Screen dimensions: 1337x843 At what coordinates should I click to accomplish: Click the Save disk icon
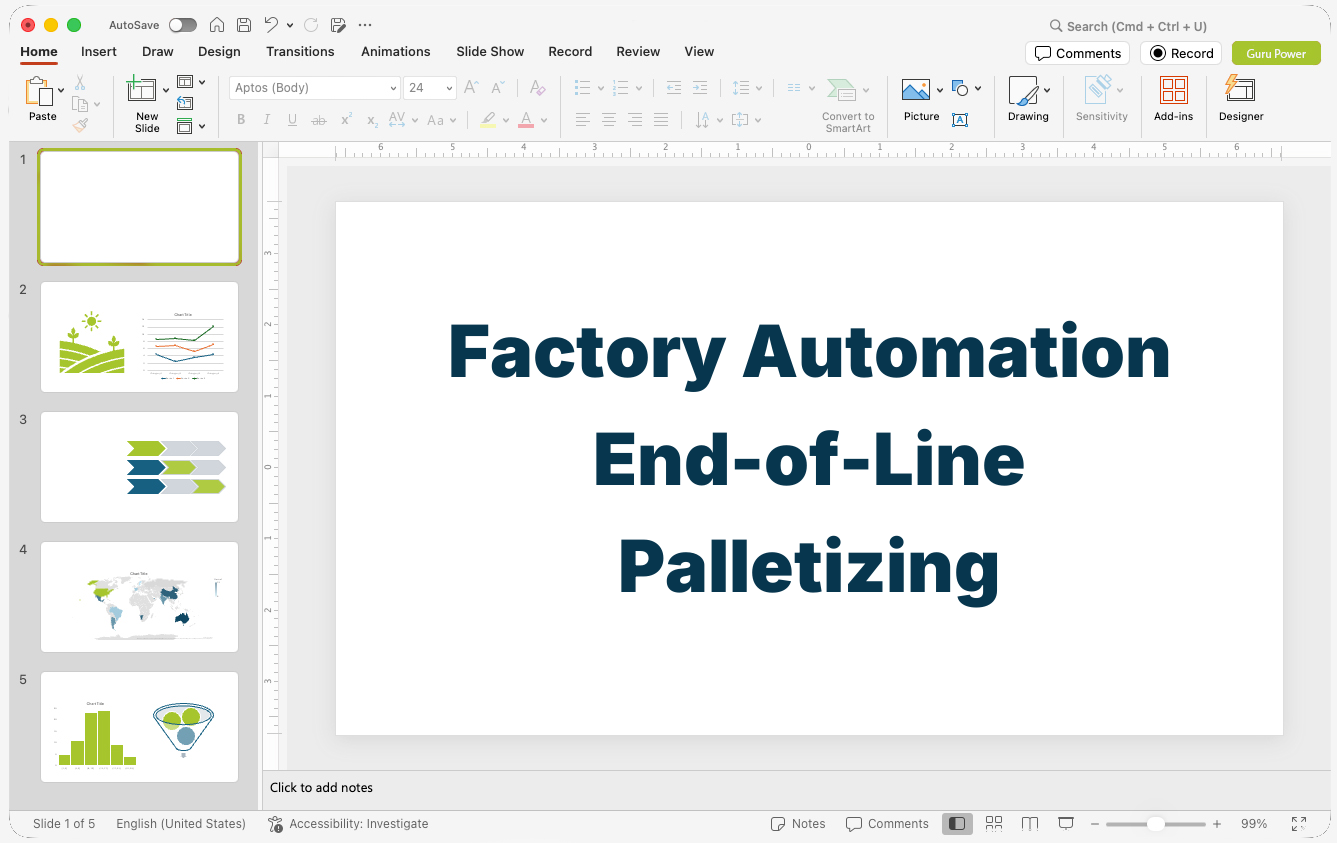(244, 25)
